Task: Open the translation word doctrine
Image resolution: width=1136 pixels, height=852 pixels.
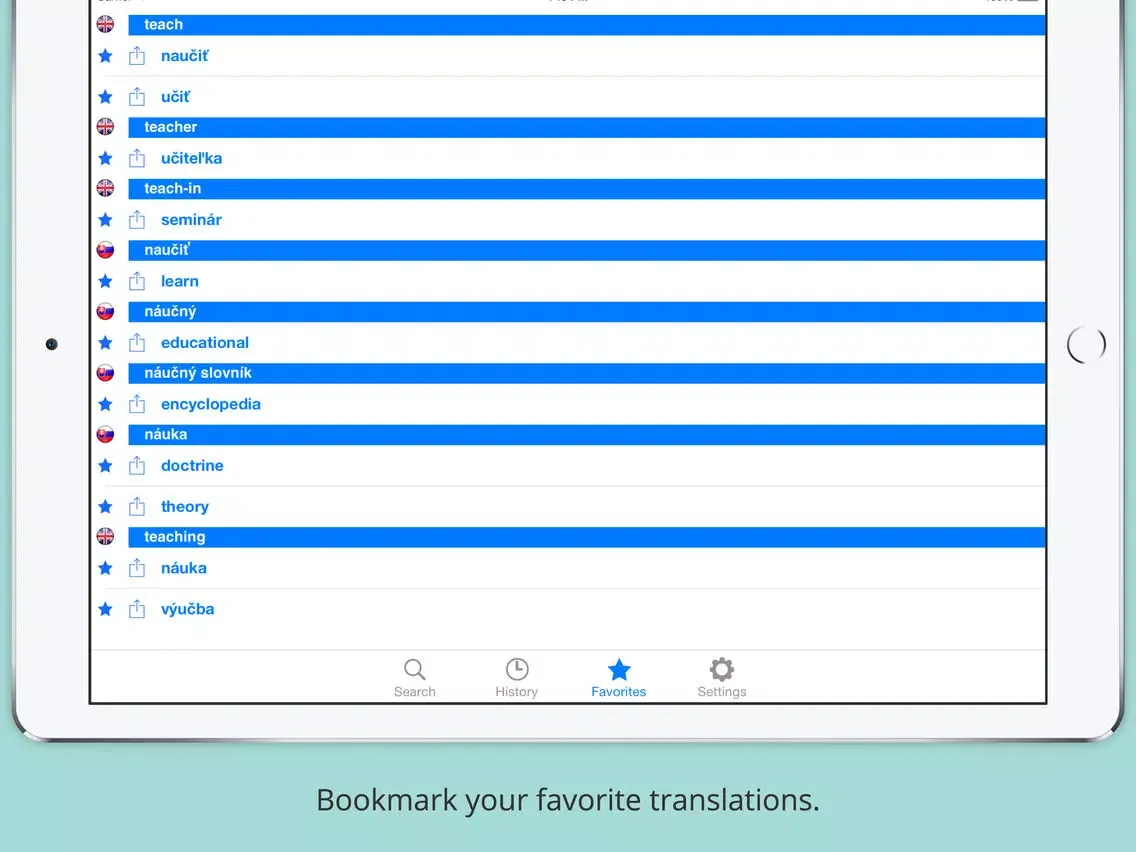Action: (x=192, y=466)
